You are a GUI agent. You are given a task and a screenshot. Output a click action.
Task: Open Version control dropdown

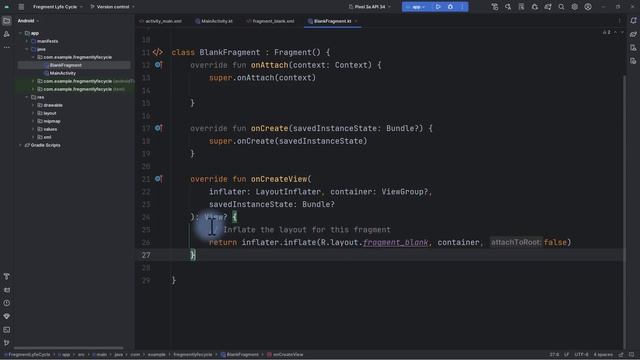pyautogui.click(x=113, y=7)
